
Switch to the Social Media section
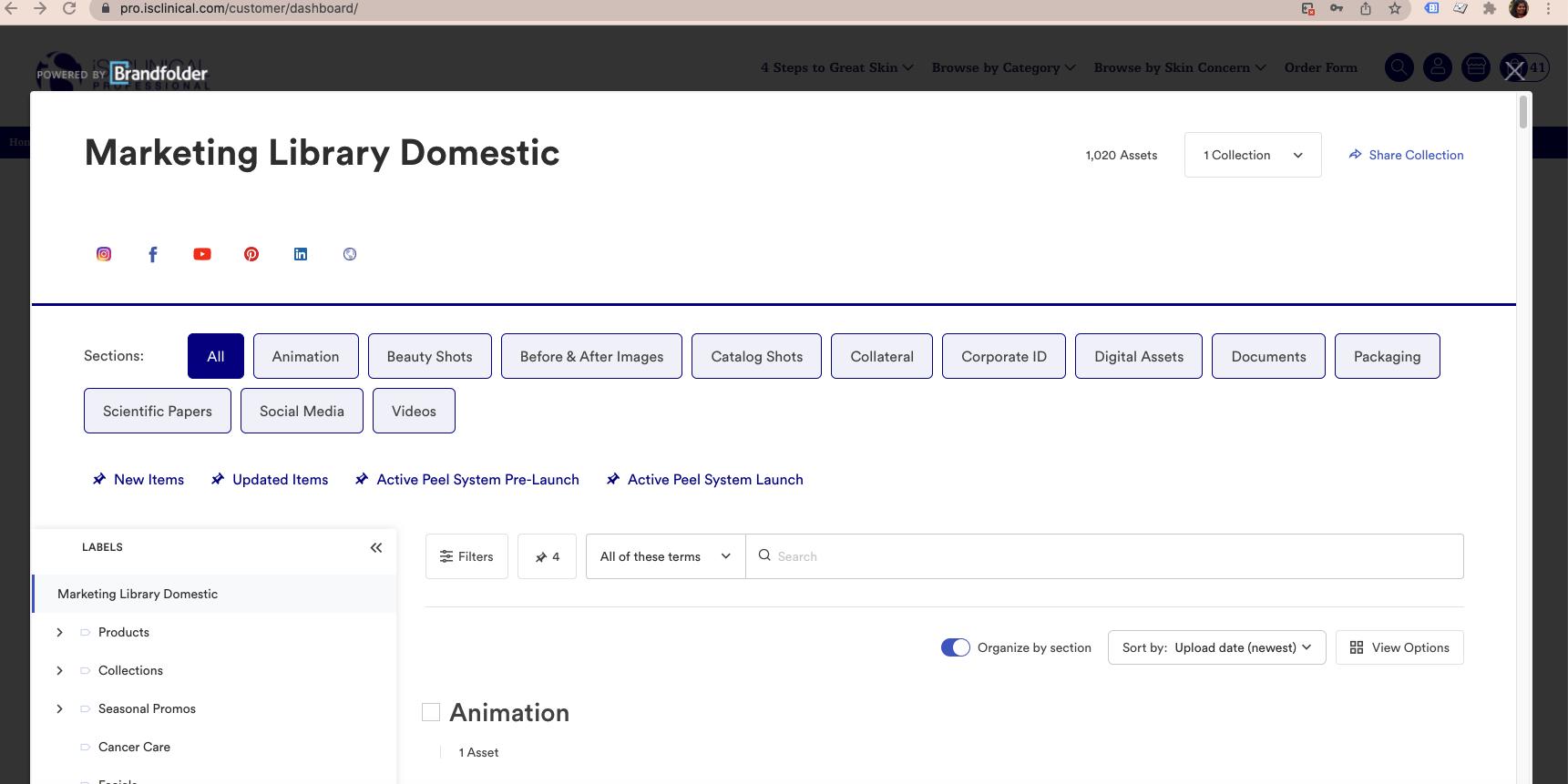click(302, 411)
